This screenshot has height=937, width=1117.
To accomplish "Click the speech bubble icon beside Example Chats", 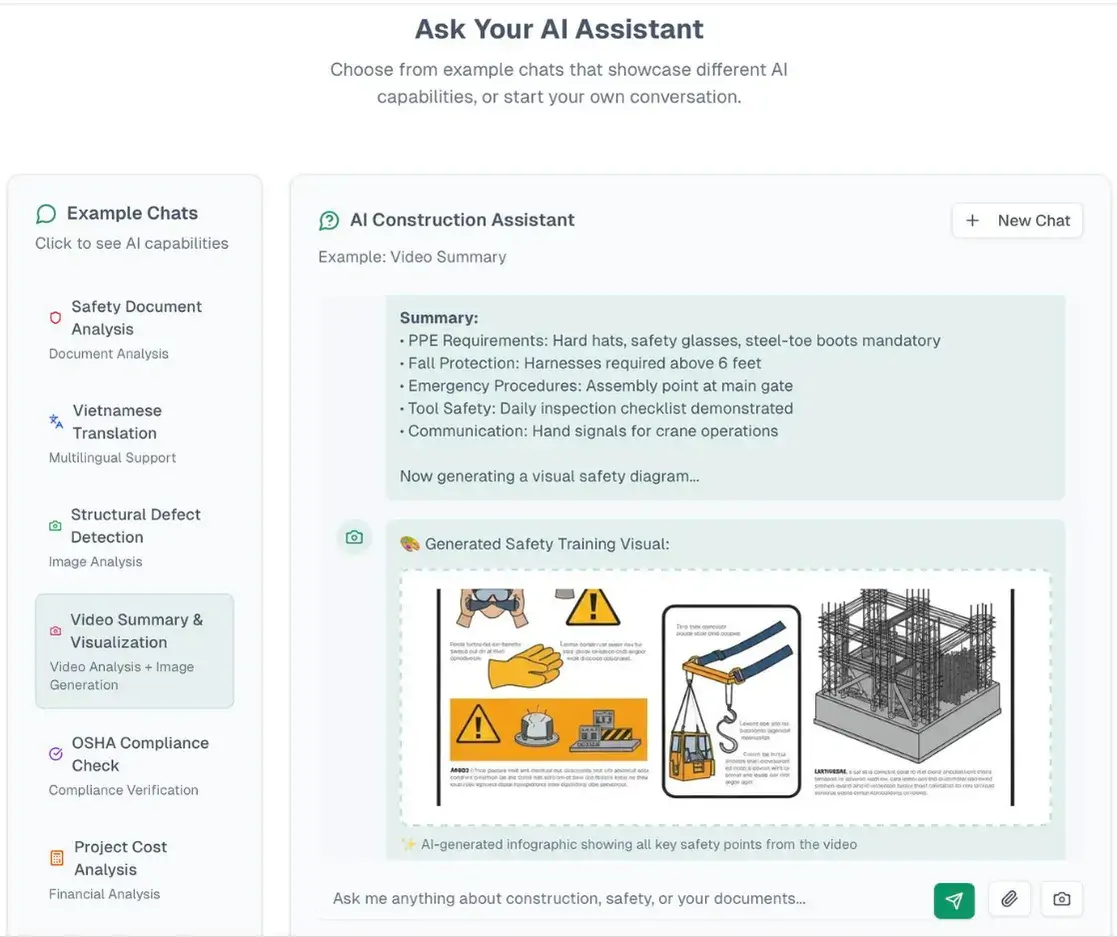I will pyautogui.click(x=45, y=213).
